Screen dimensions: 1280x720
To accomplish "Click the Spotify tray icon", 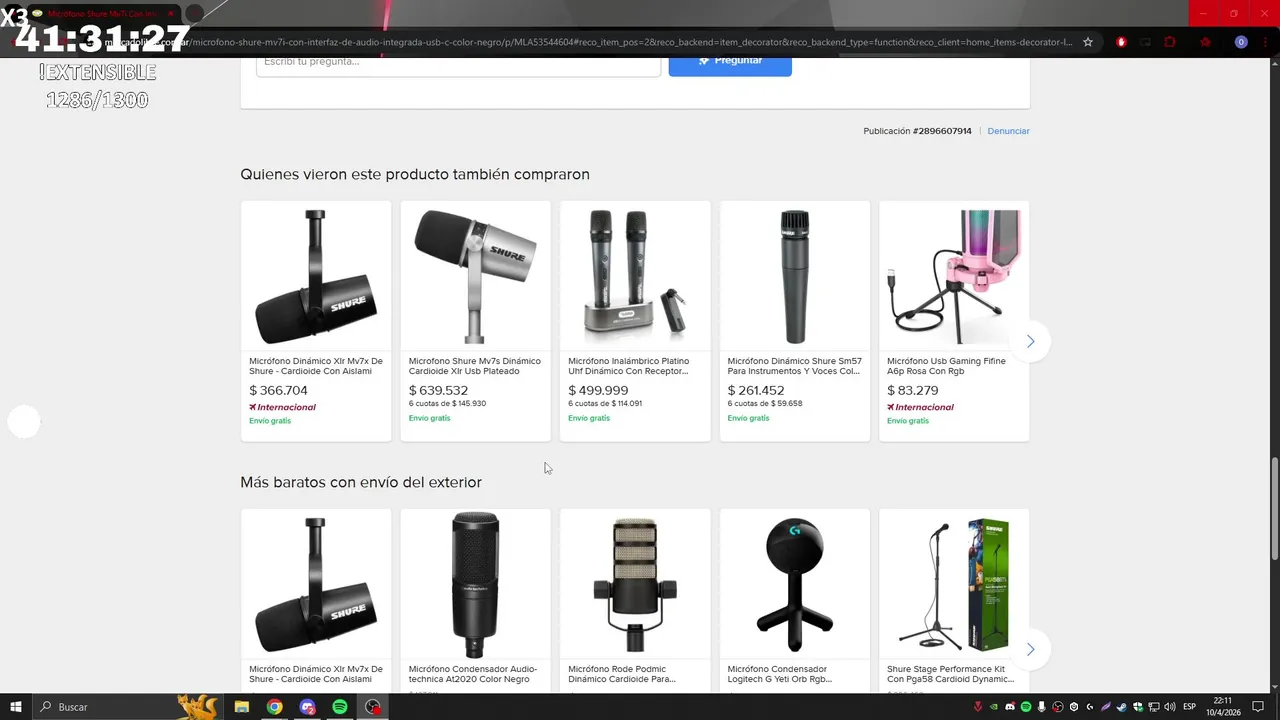I will click(1026, 707).
